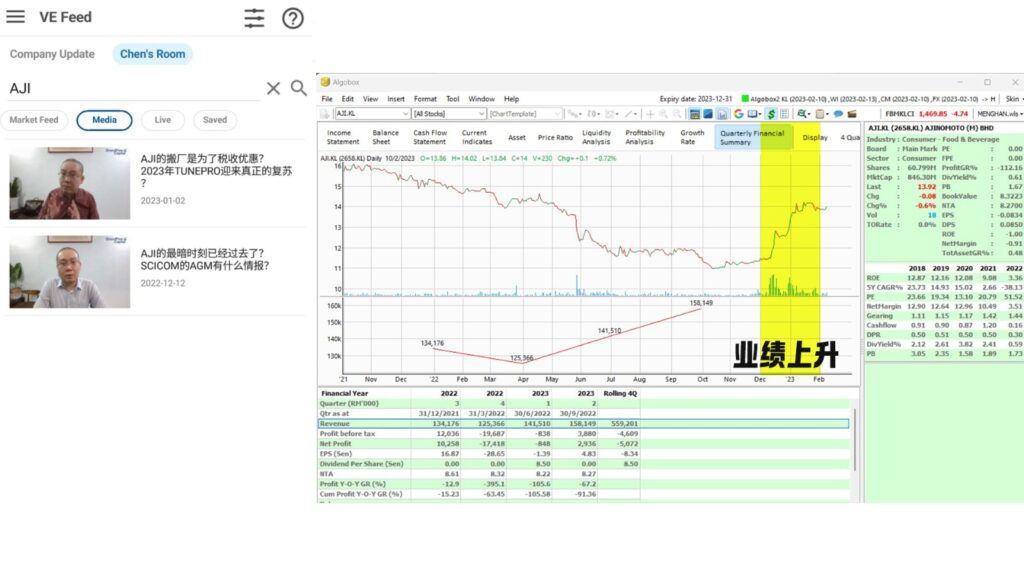
Task: Open the Help menu
Action: point(511,99)
